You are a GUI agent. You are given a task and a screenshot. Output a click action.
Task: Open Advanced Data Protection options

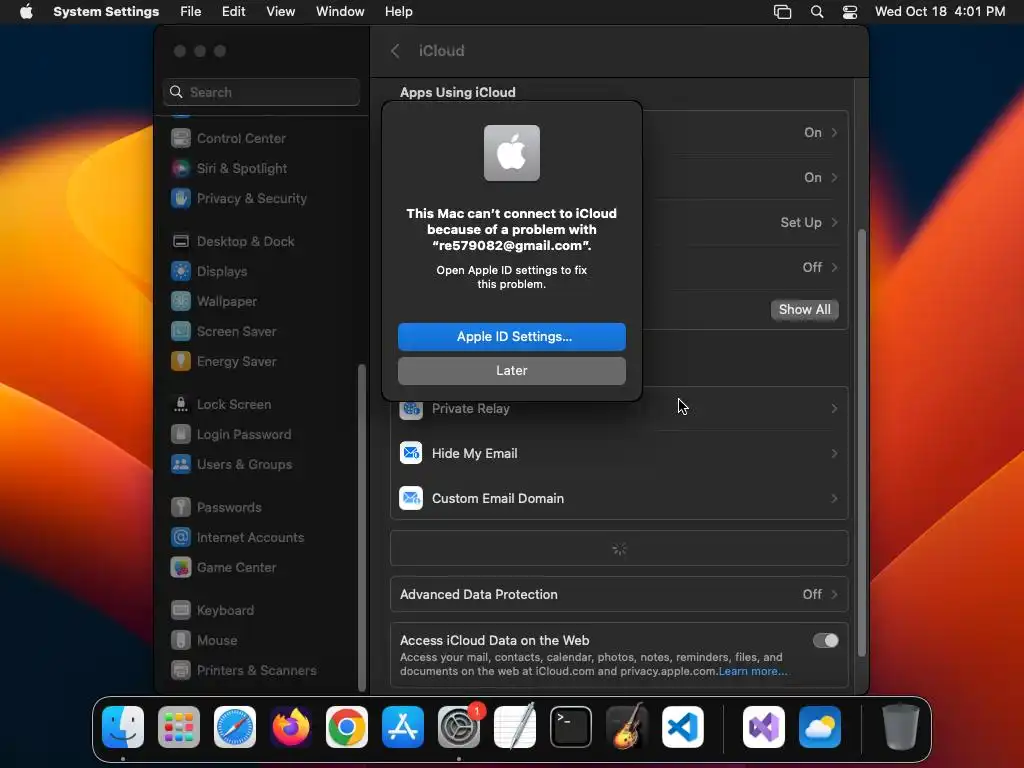click(x=619, y=595)
